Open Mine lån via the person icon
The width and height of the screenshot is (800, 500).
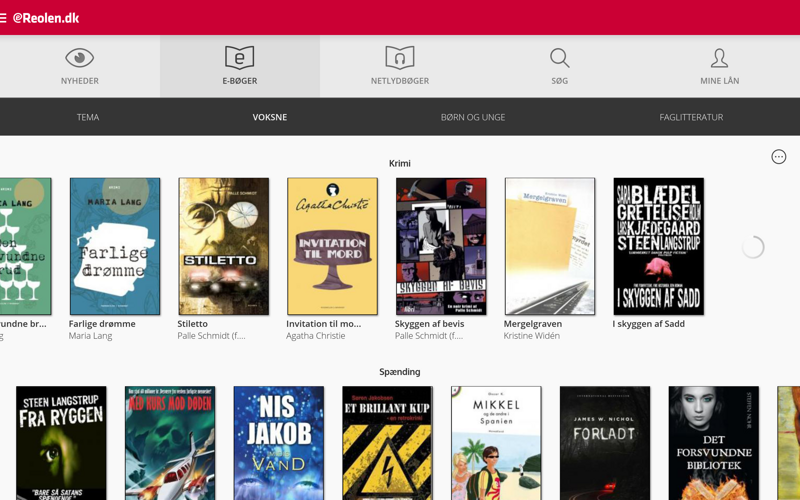pos(719,58)
